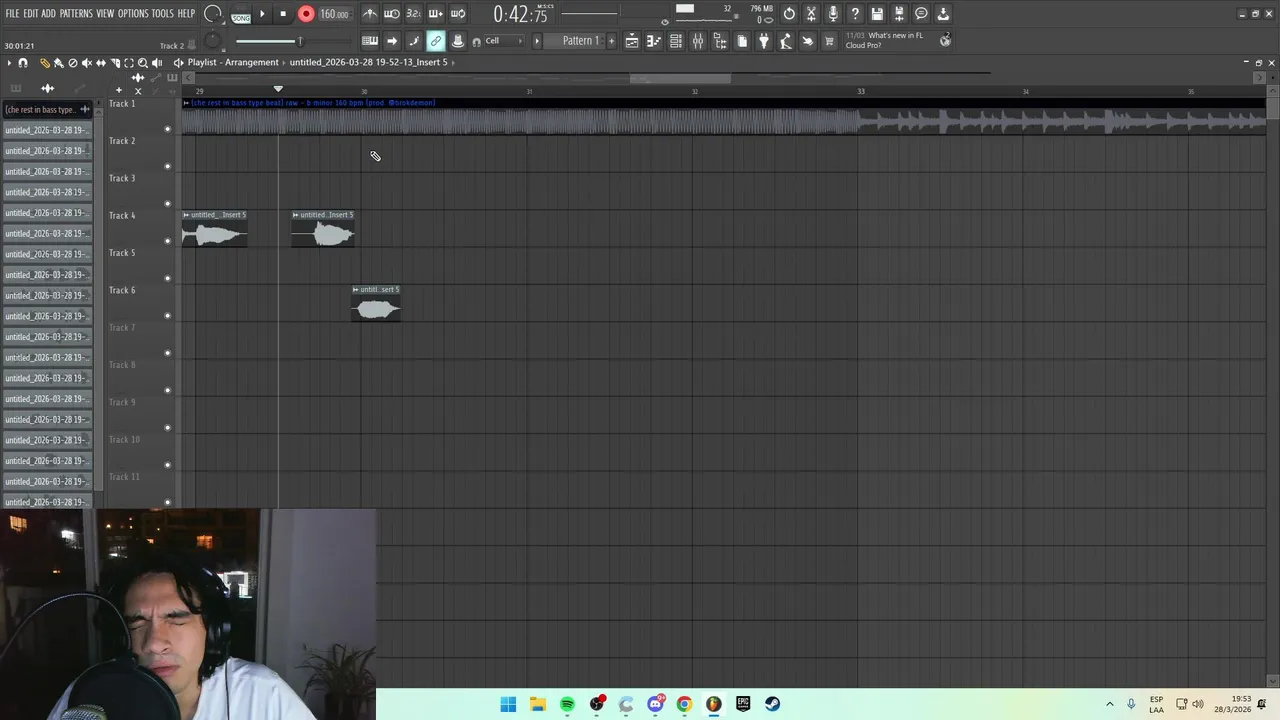Stop playback with the Stop button
1280x720 pixels.
pyautogui.click(x=283, y=14)
